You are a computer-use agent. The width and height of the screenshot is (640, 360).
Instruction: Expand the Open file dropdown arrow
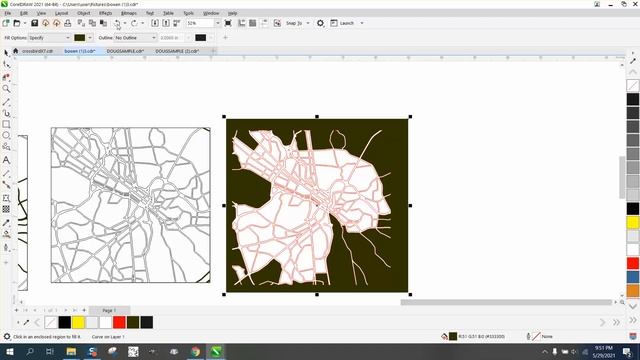[24, 23]
